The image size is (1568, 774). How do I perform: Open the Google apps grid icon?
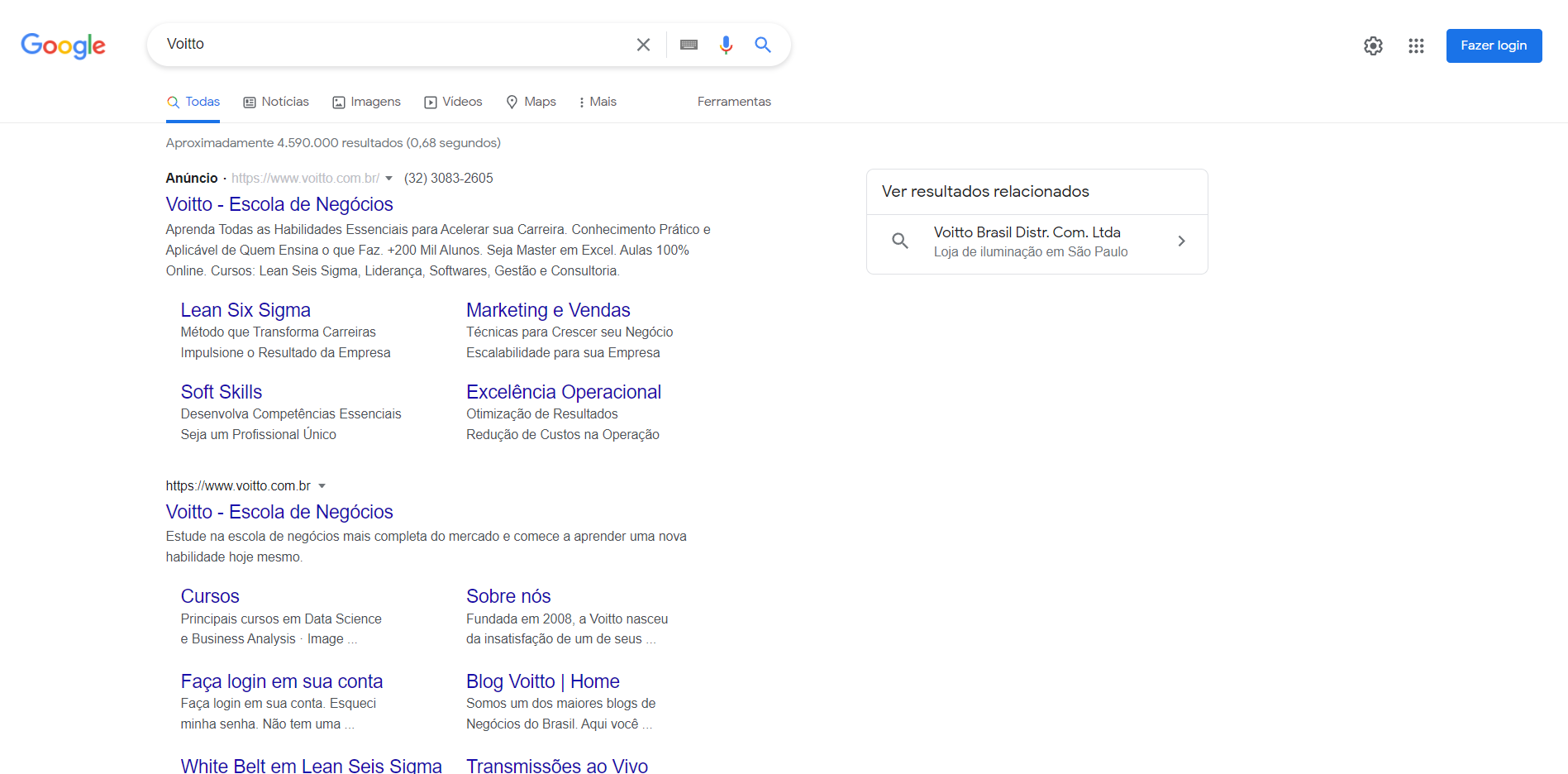(1416, 45)
